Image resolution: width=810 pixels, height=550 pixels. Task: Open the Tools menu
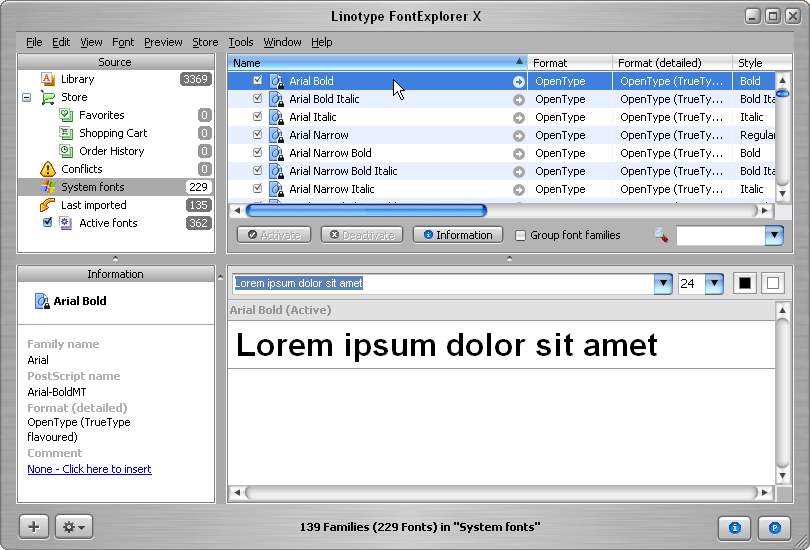(241, 42)
